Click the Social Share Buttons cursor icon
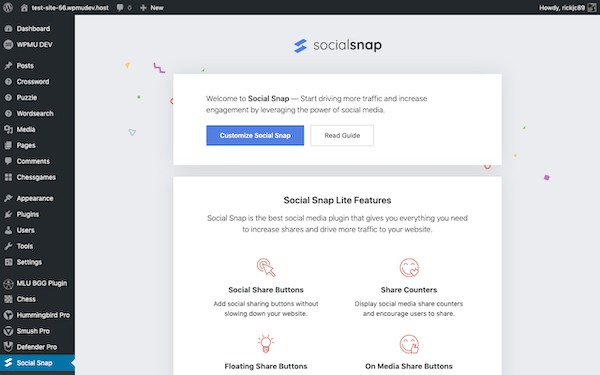The image size is (600, 375). 266,267
